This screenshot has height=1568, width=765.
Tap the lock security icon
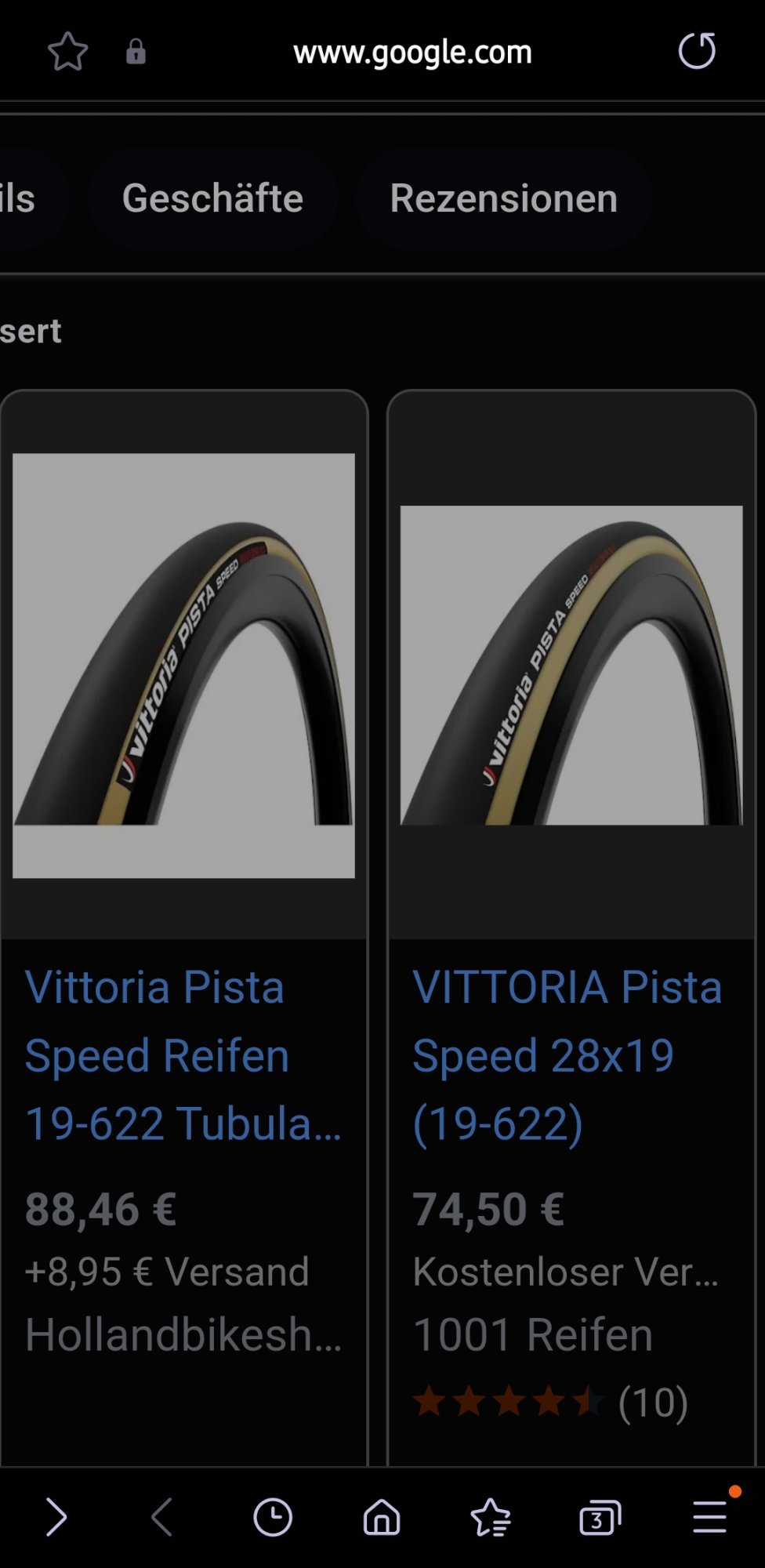[x=136, y=52]
